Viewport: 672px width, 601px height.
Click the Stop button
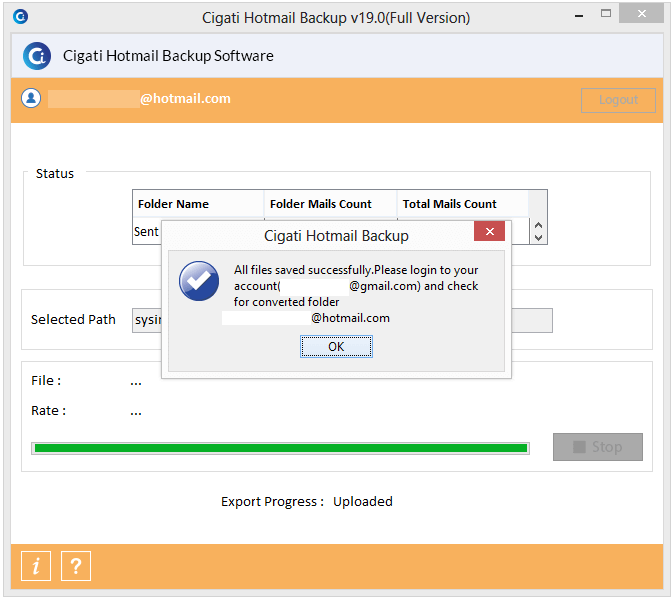(598, 447)
